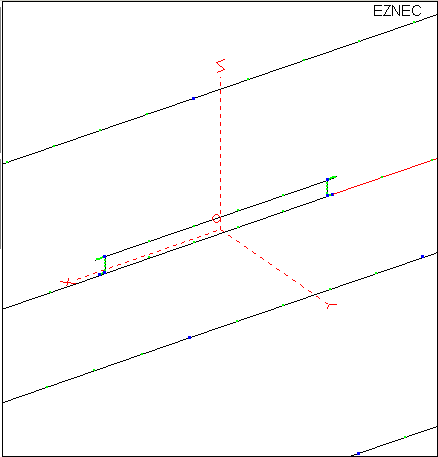Click the green stub at upper-right end of center element
Image resolution: width=438 pixels, height=457 pixels.
[x=333, y=178]
